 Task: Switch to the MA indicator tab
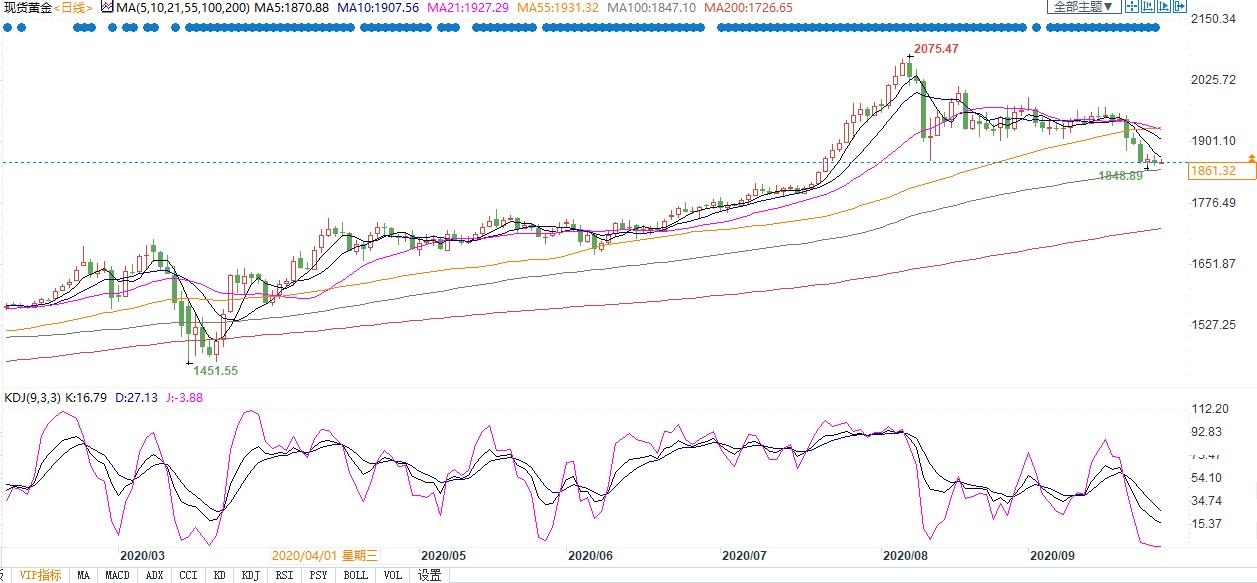coord(84,575)
